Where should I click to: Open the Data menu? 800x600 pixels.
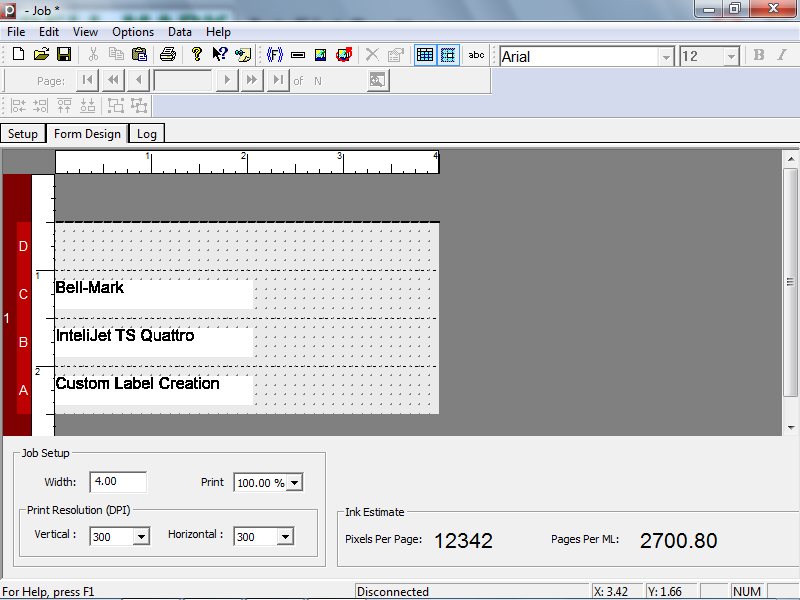[180, 32]
